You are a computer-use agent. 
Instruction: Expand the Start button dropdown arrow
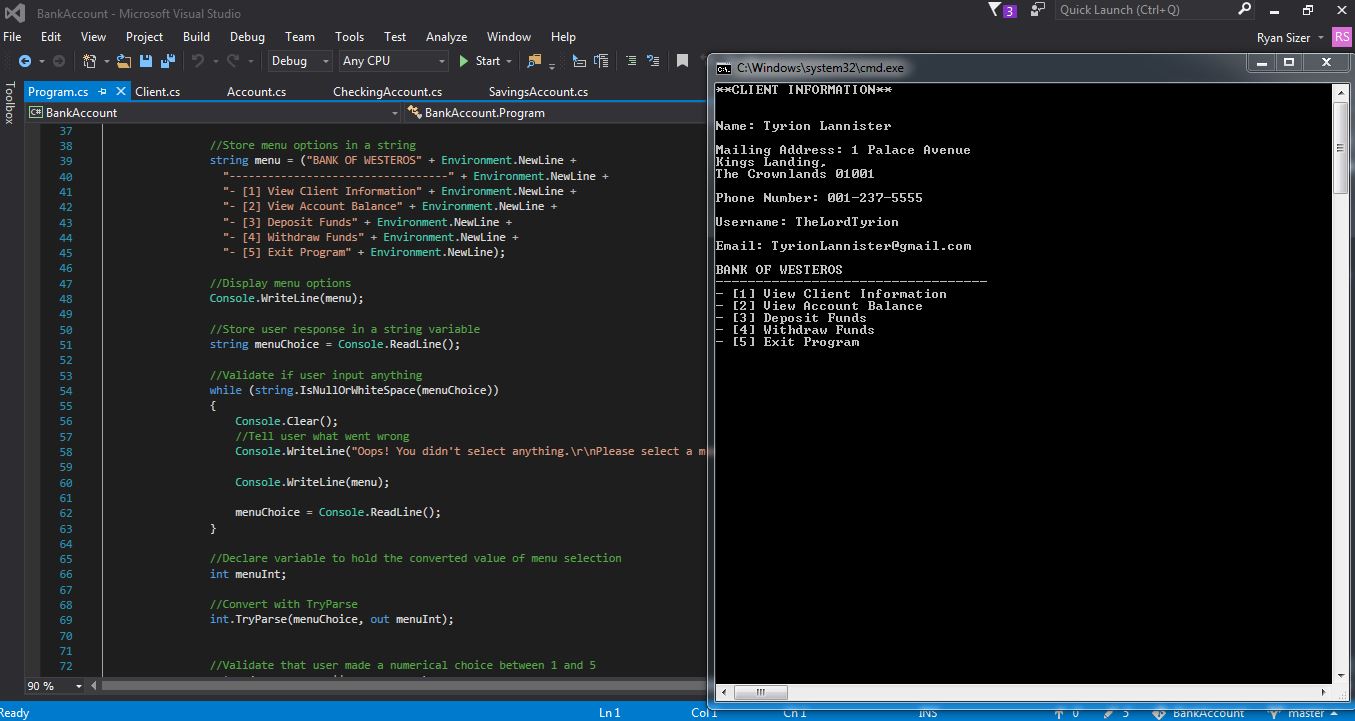[509, 62]
